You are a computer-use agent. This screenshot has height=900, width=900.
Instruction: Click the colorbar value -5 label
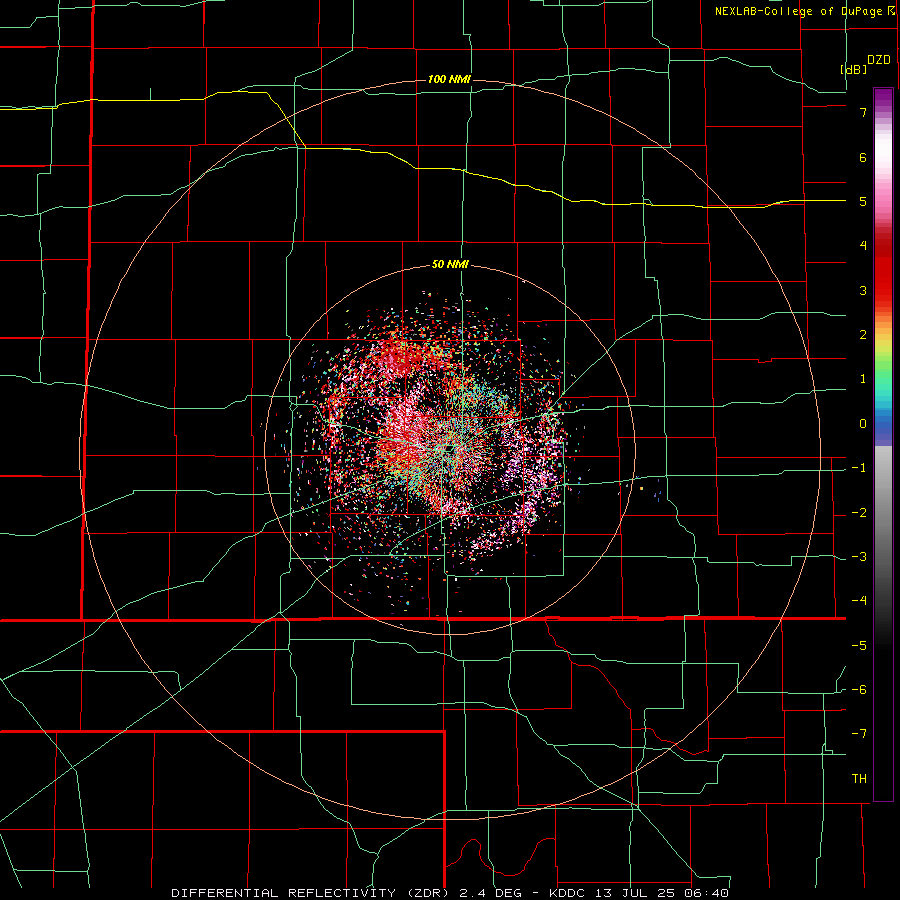[859, 646]
